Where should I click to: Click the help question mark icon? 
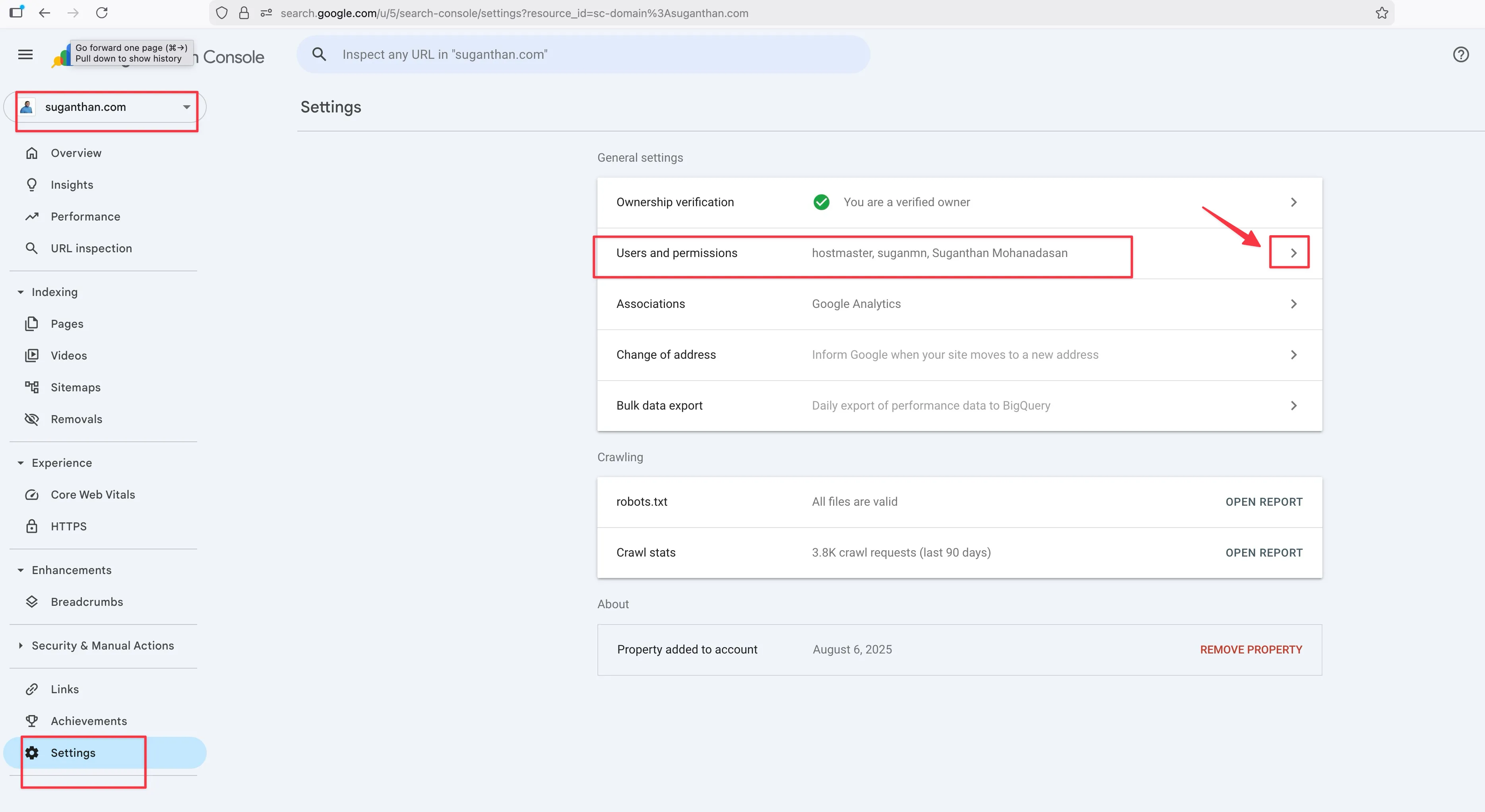pyautogui.click(x=1460, y=55)
